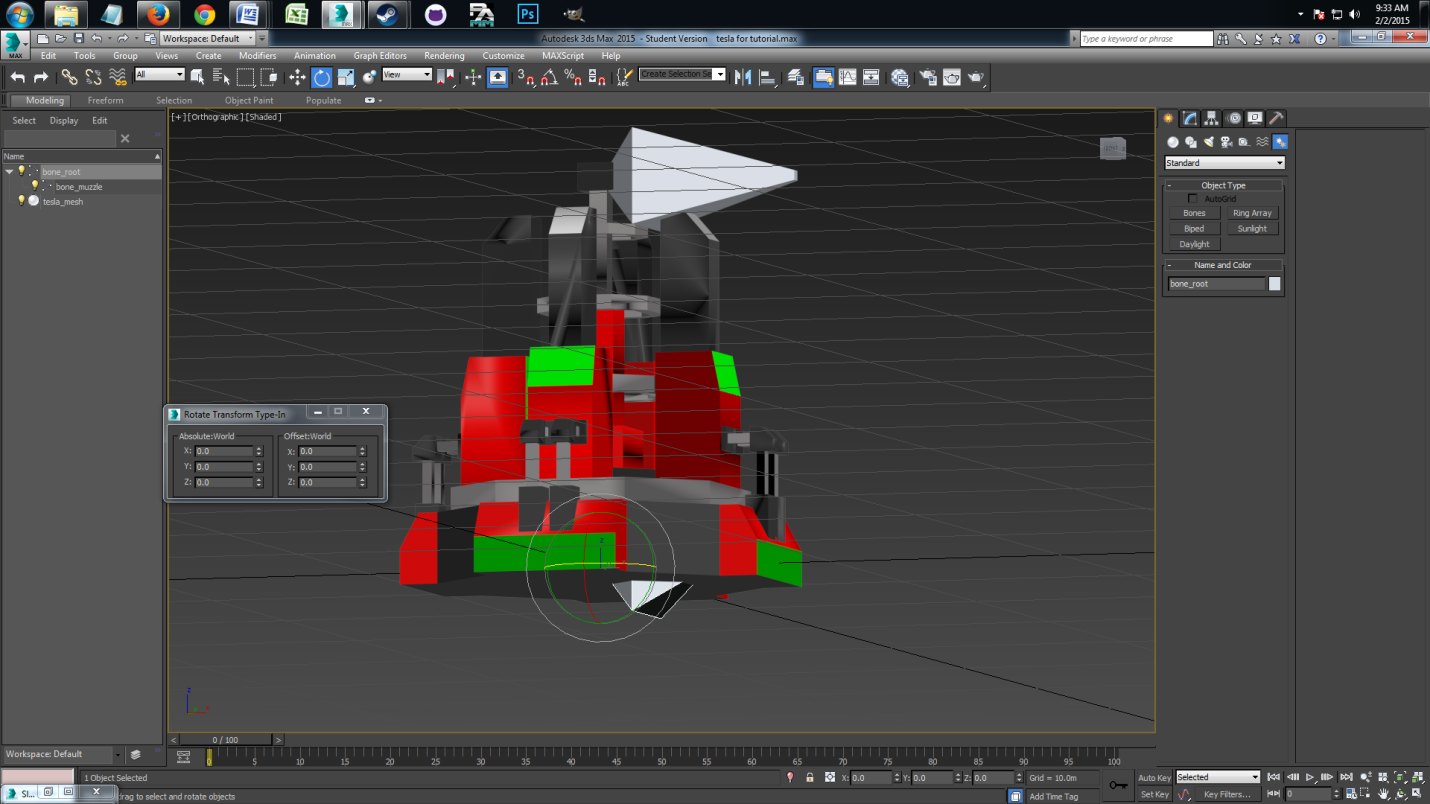Select the Geometry create category
Viewport: 1430px width, 804px height.
[x=1173, y=142]
